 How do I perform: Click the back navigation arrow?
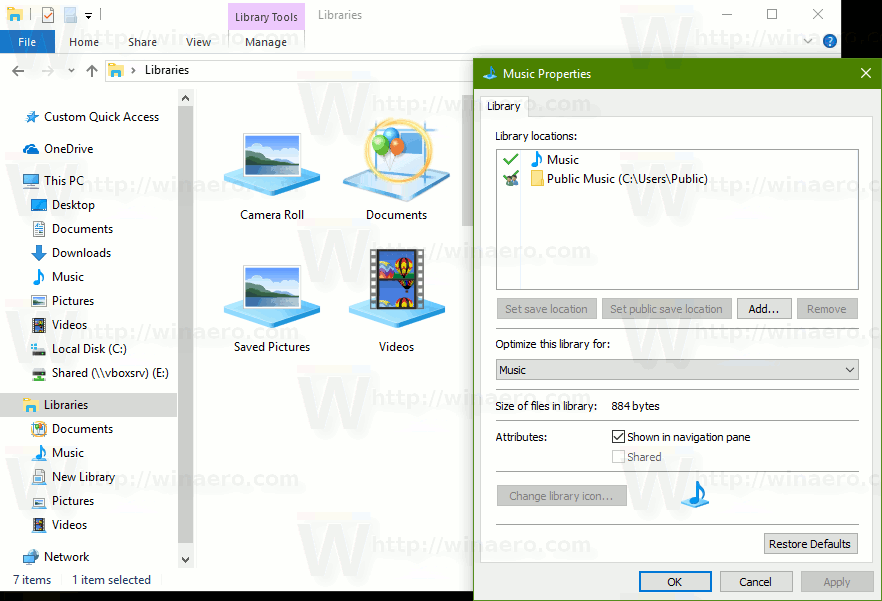tap(17, 70)
